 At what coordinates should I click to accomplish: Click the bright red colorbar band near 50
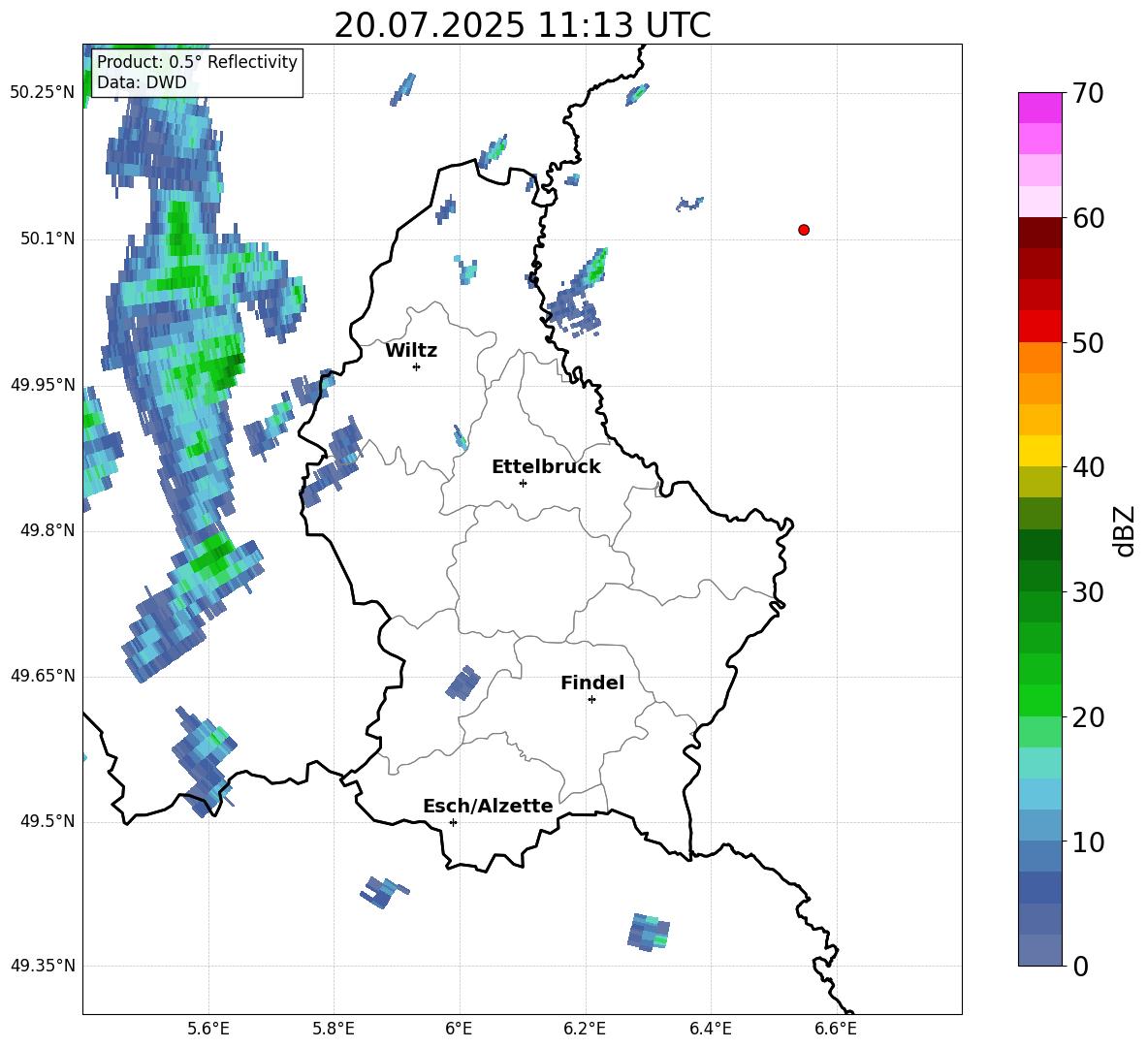tap(1039, 327)
